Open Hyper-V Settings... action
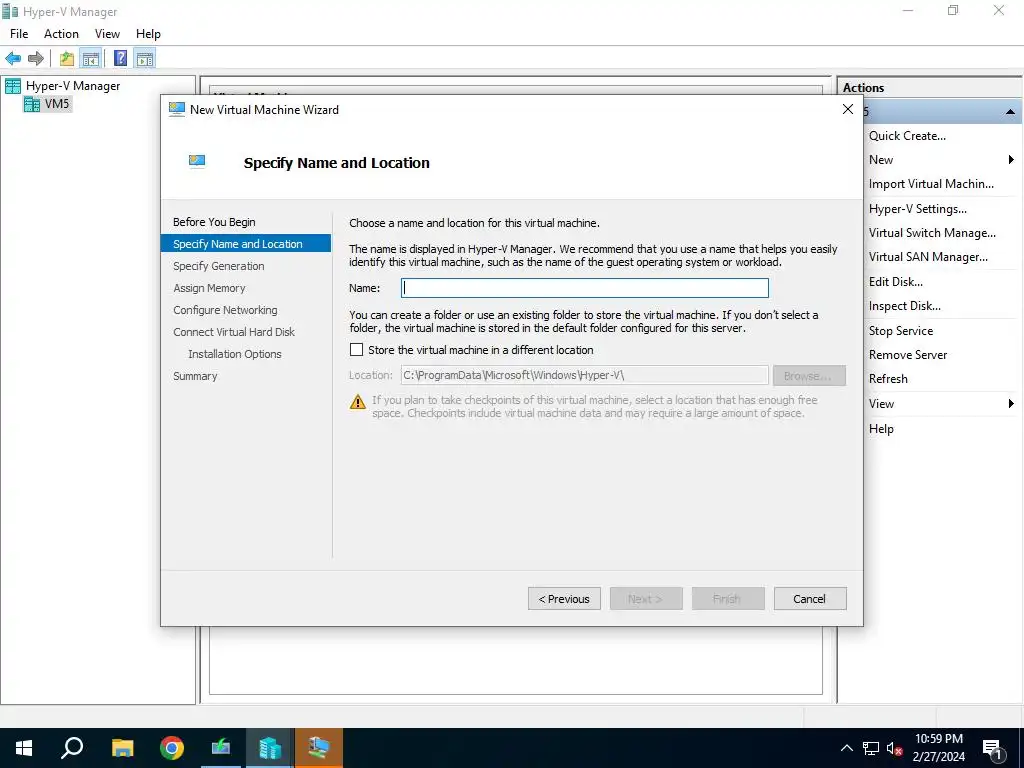This screenshot has width=1024, height=768. [x=918, y=209]
